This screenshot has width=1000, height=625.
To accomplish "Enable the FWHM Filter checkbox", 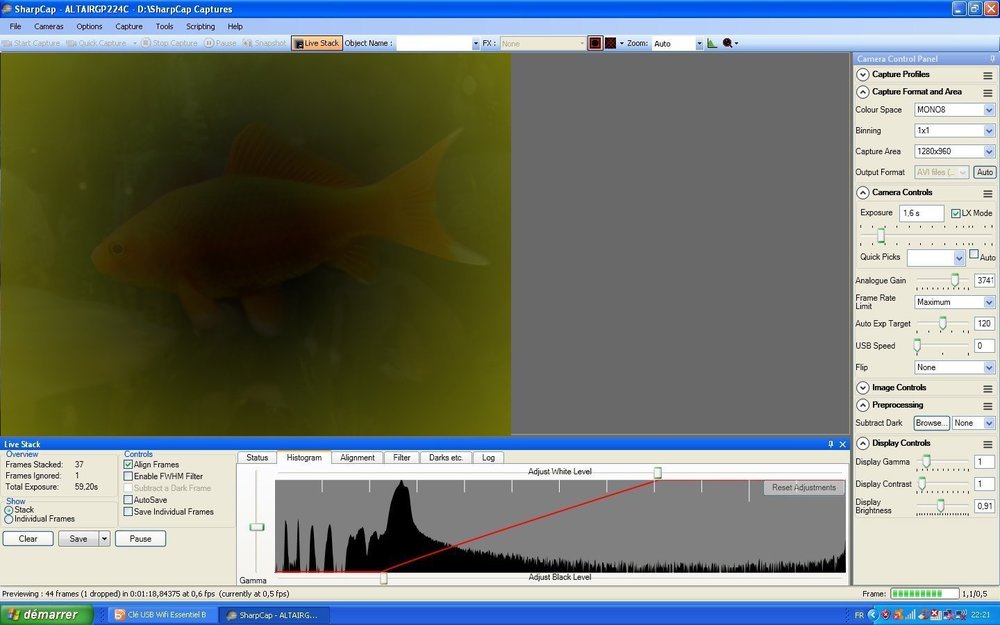I will [128, 476].
